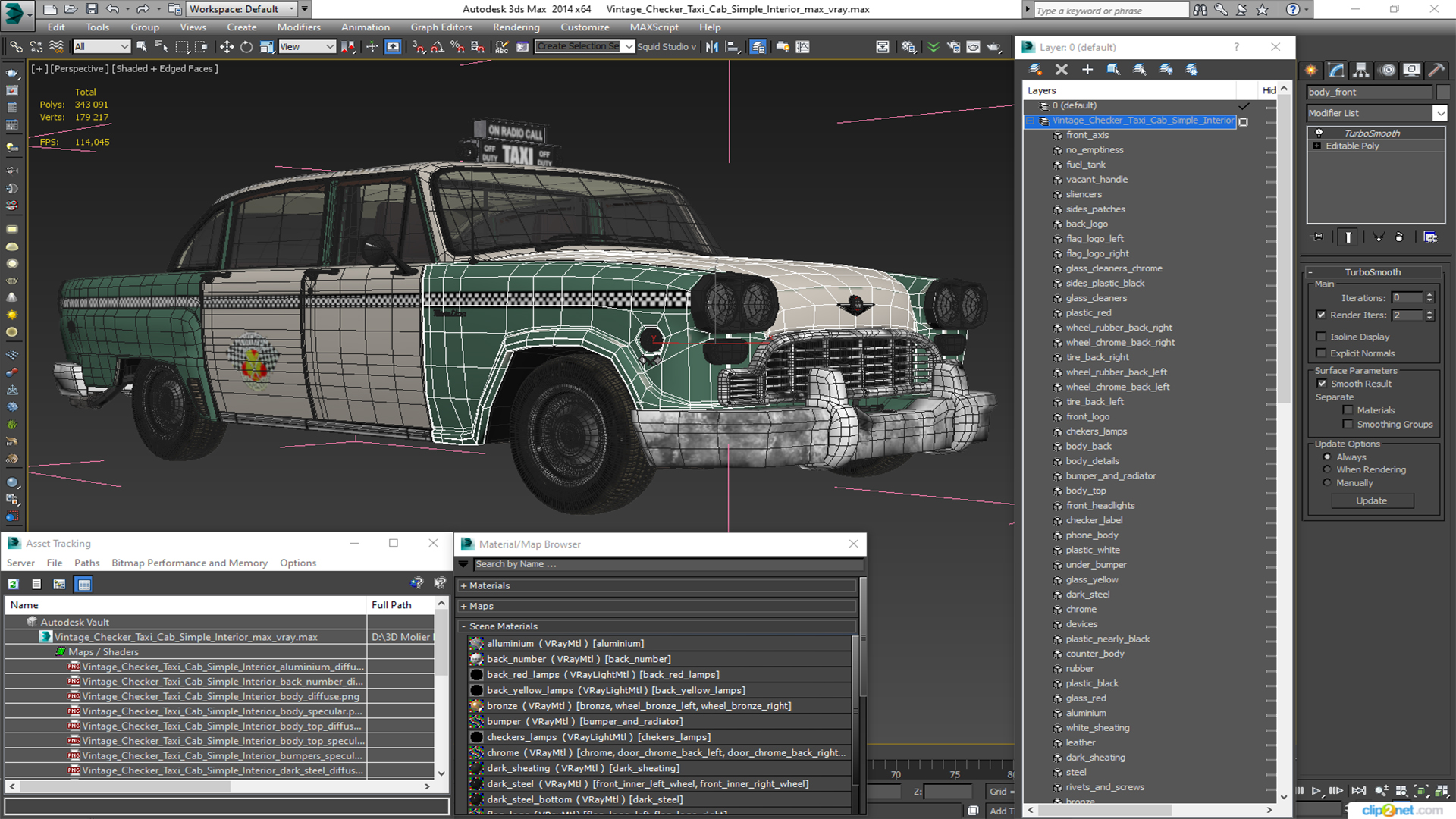Open the MAXScript menu
This screenshot has height=819, width=1456.
(654, 27)
